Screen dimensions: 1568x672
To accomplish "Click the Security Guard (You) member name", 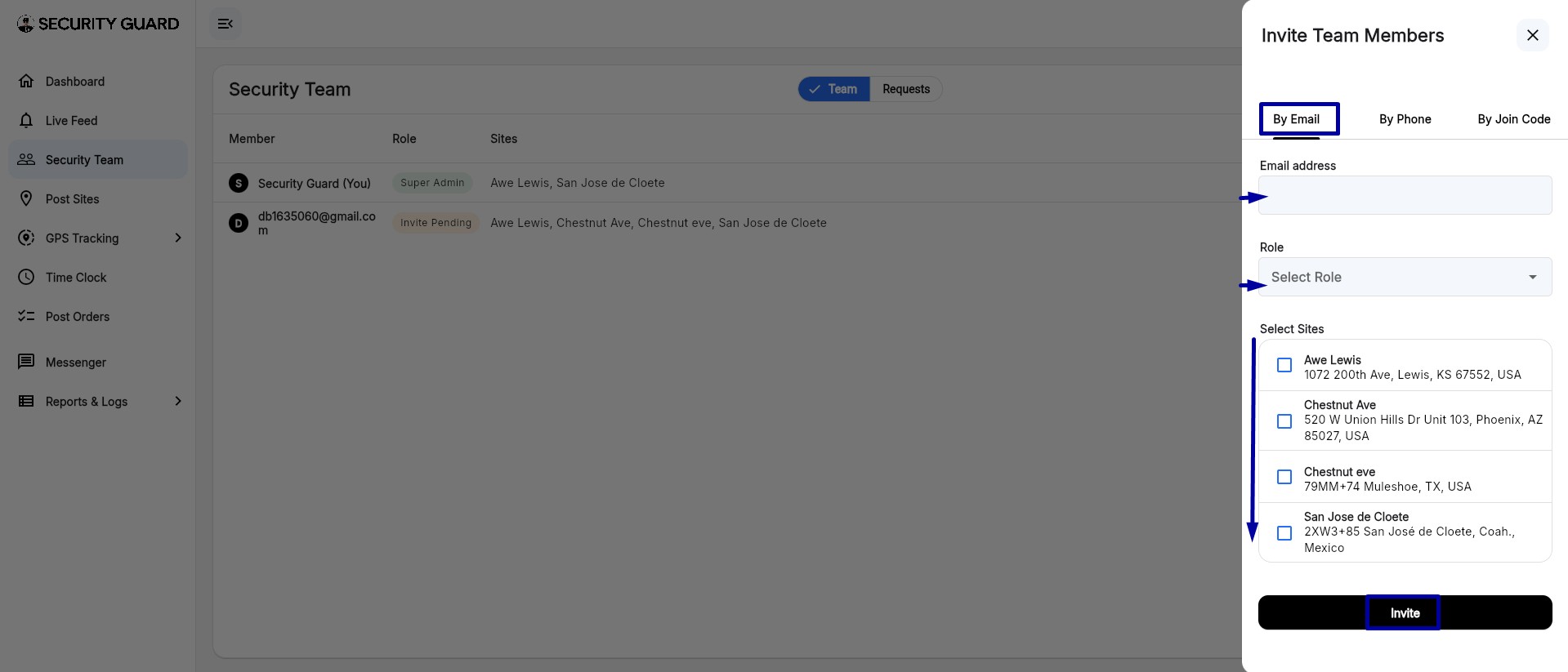I will pyautogui.click(x=315, y=184).
